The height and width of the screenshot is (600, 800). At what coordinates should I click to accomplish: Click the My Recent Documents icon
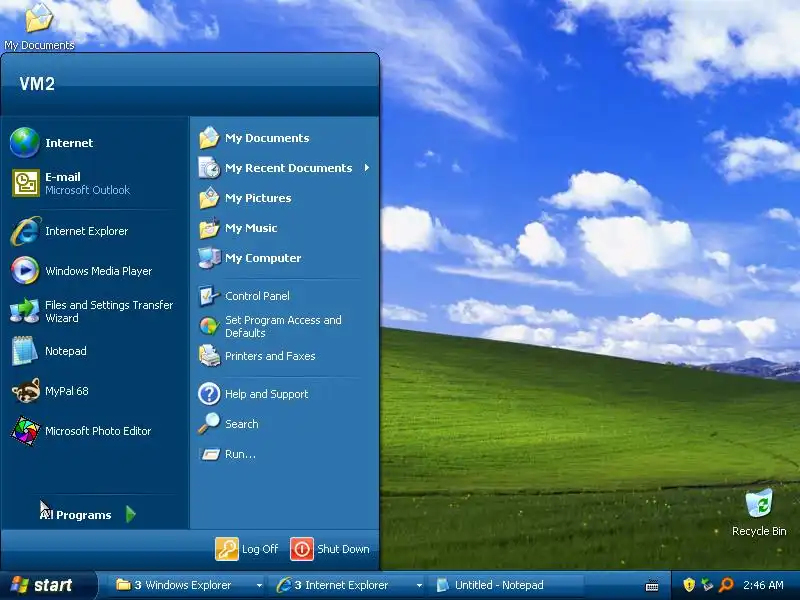coord(209,168)
